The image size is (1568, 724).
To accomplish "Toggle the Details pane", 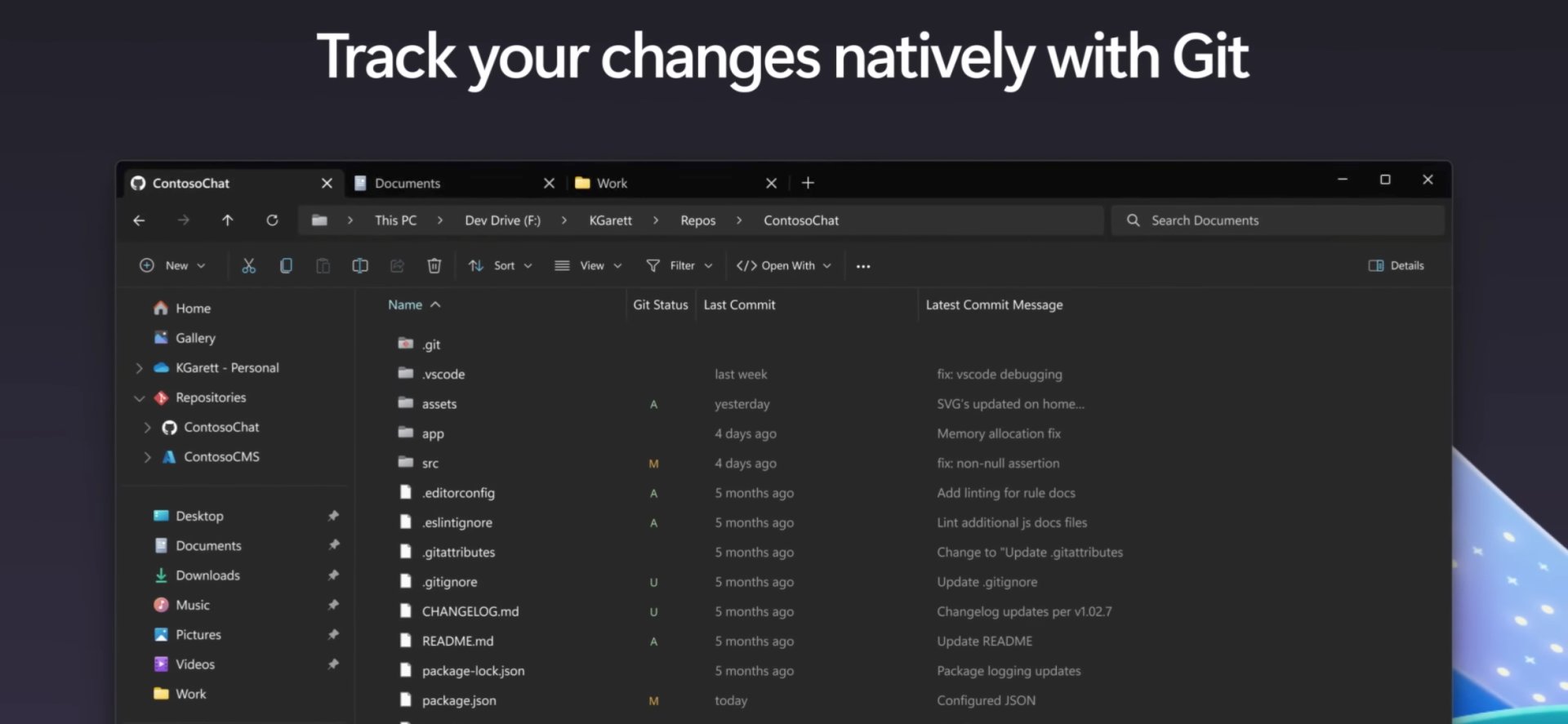I will [x=1396, y=266].
